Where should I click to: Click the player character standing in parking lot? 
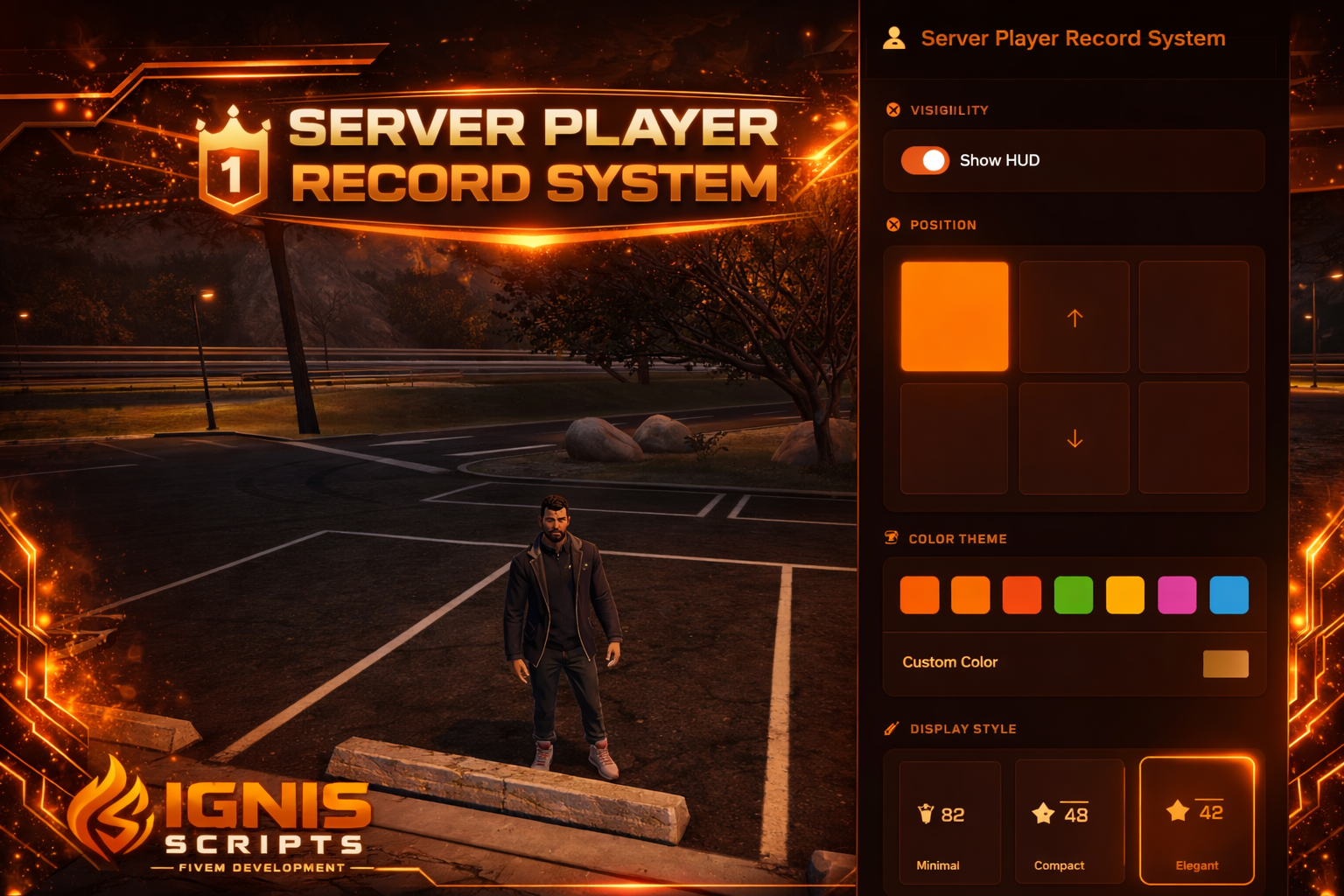coord(562,637)
